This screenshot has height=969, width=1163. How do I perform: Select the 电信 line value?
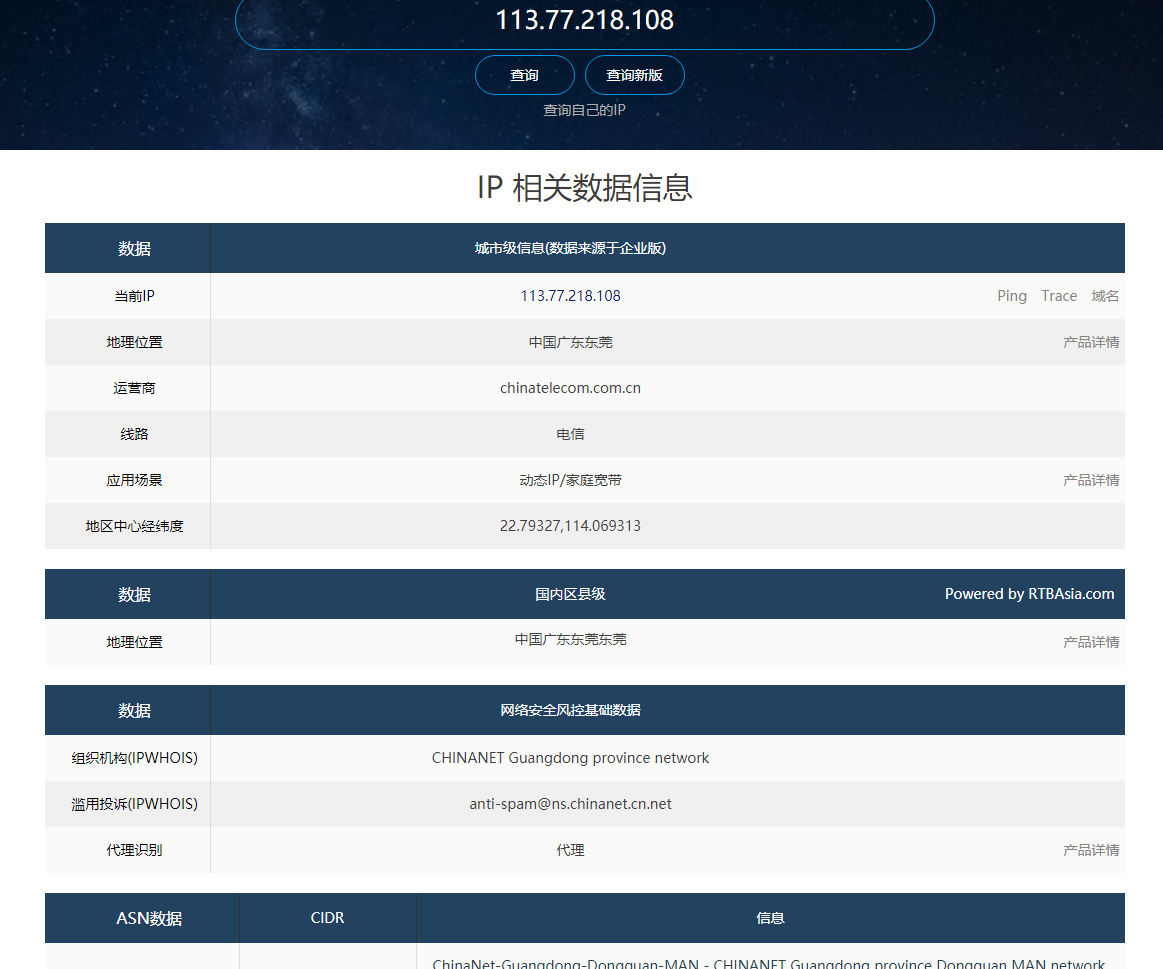pos(570,434)
